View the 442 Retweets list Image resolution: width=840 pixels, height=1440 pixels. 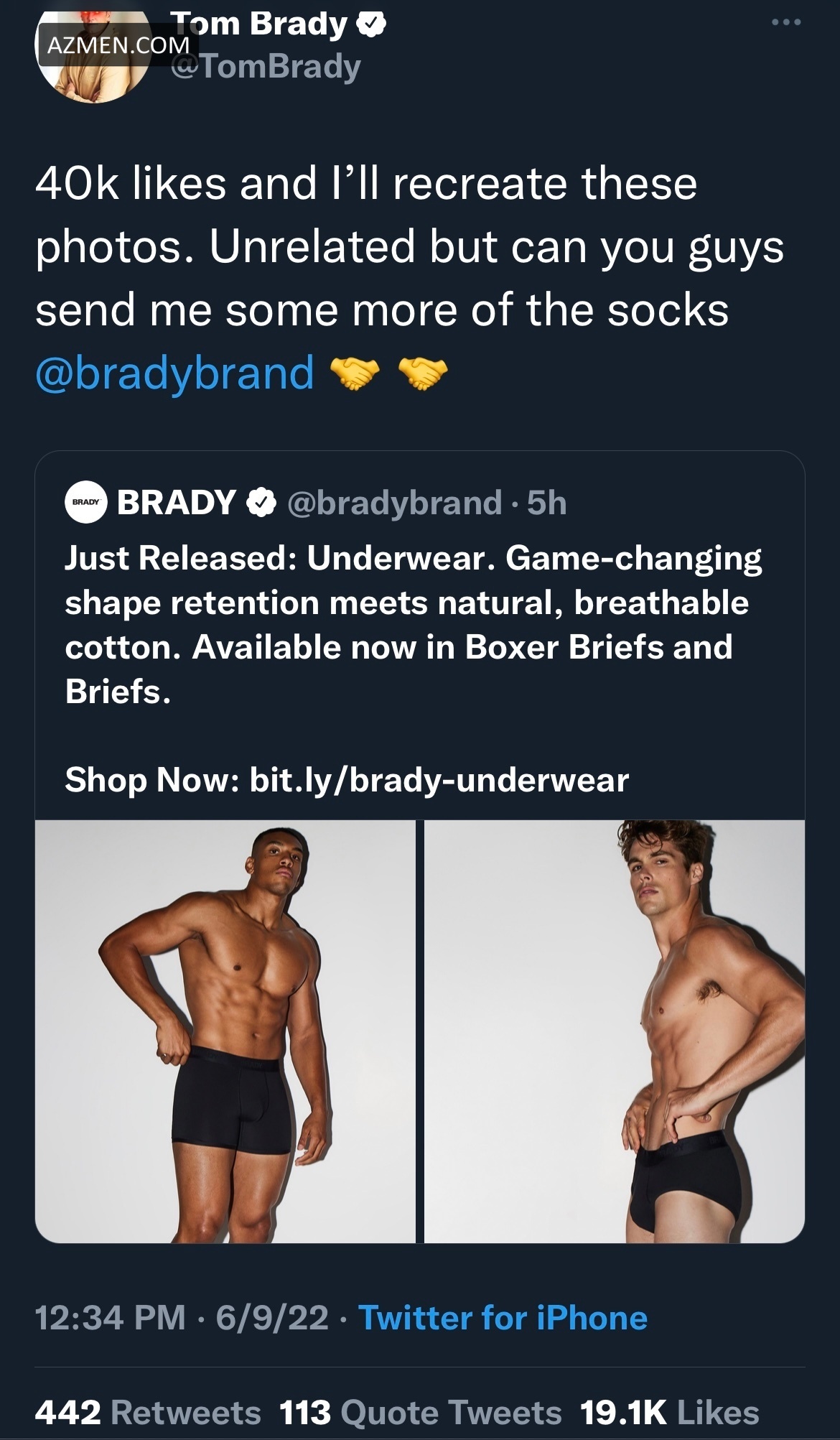click(147, 1413)
